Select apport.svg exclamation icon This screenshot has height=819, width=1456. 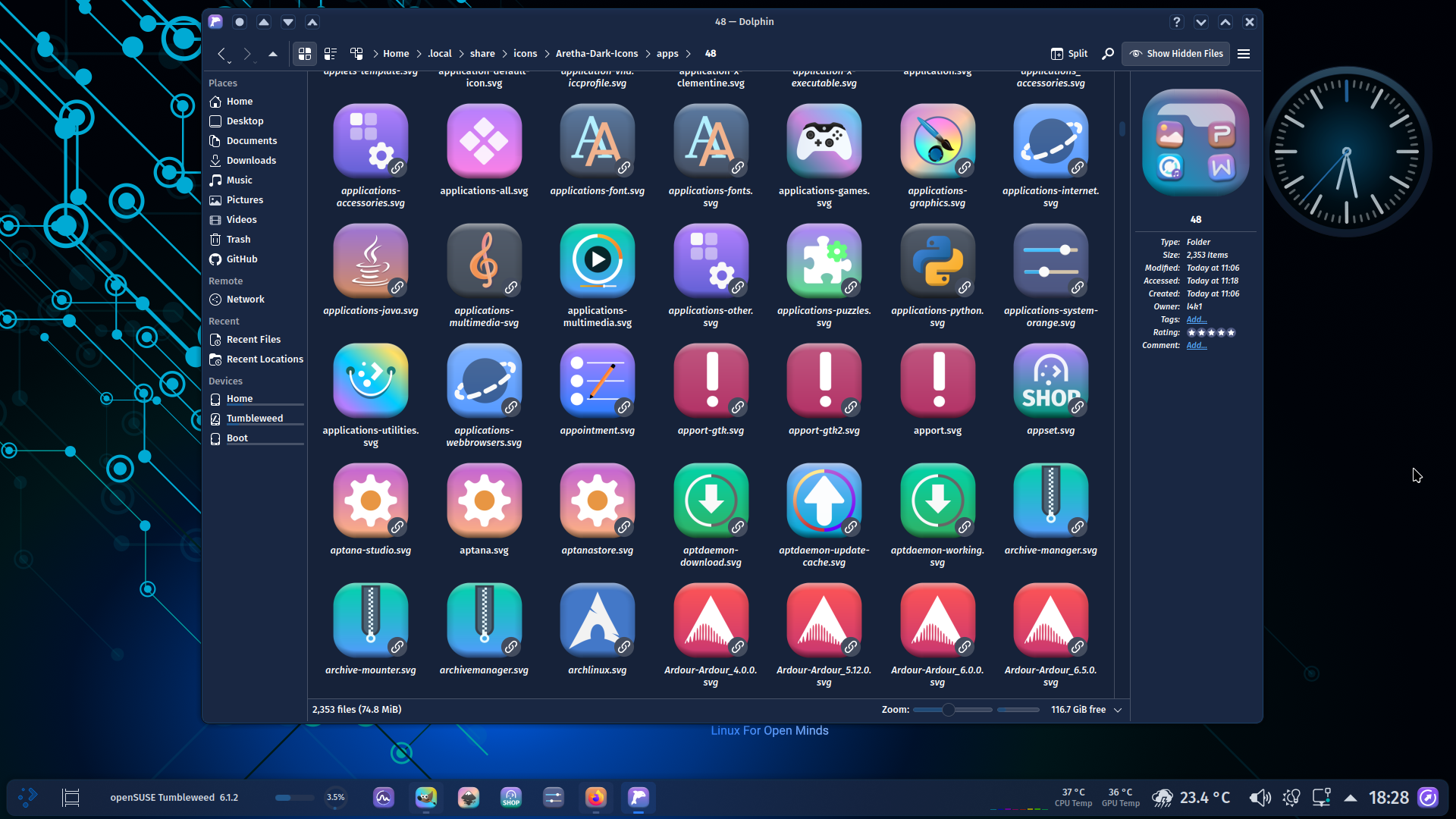point(937,381)
